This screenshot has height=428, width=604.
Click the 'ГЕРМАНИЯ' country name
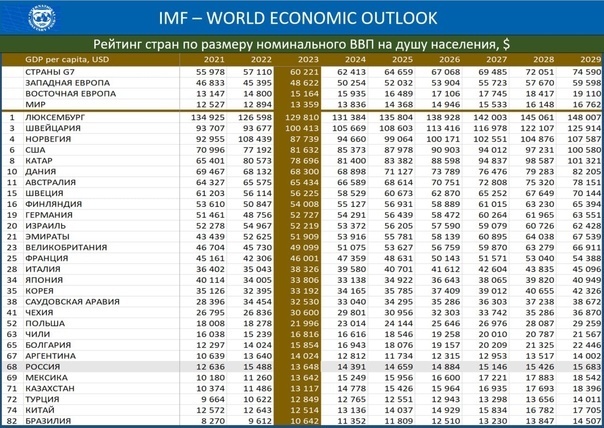click(49, 215)
